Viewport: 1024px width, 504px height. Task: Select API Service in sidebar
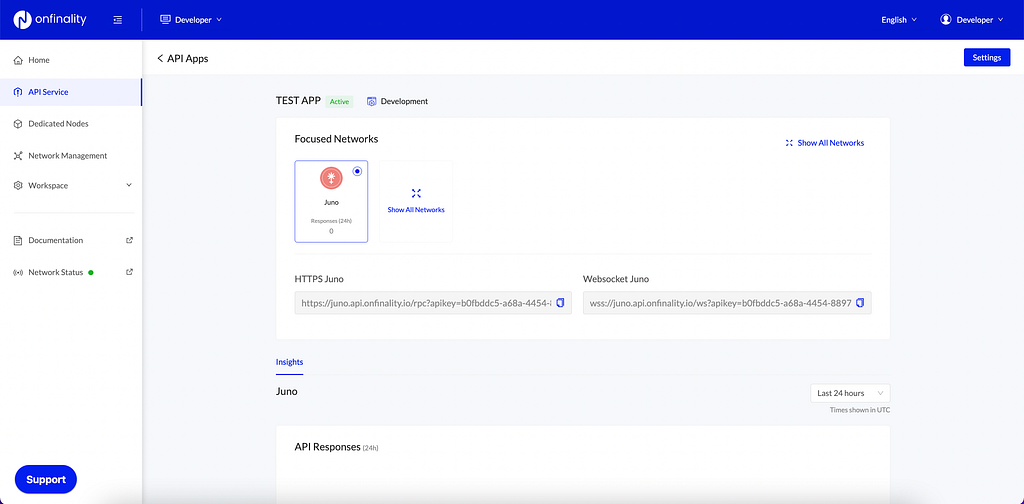coord(71,92)
